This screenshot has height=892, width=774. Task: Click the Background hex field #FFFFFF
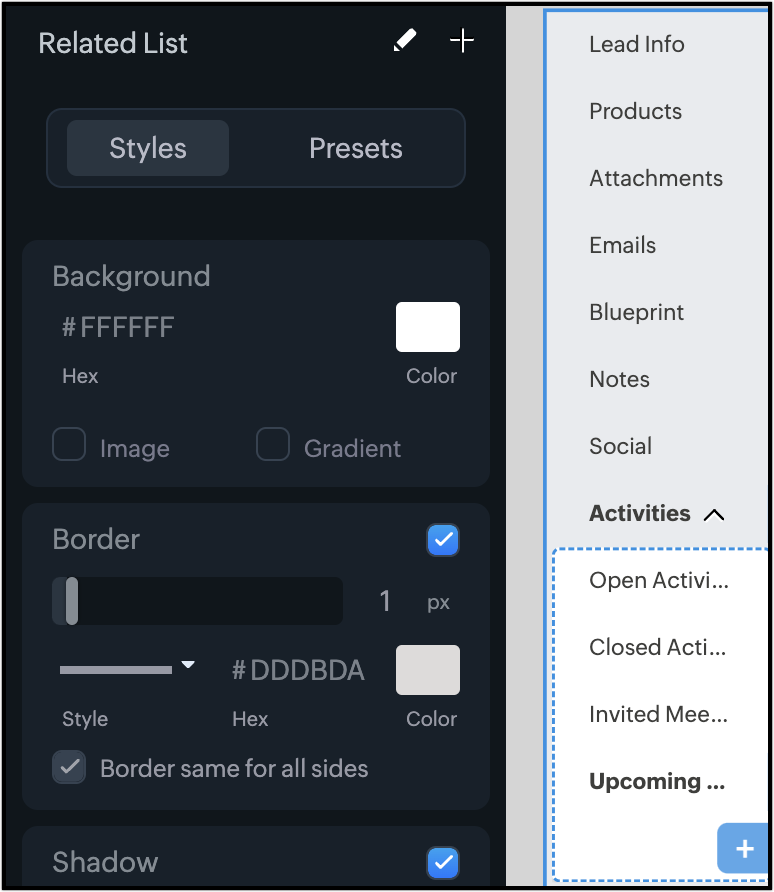click(x=118, y=327)
